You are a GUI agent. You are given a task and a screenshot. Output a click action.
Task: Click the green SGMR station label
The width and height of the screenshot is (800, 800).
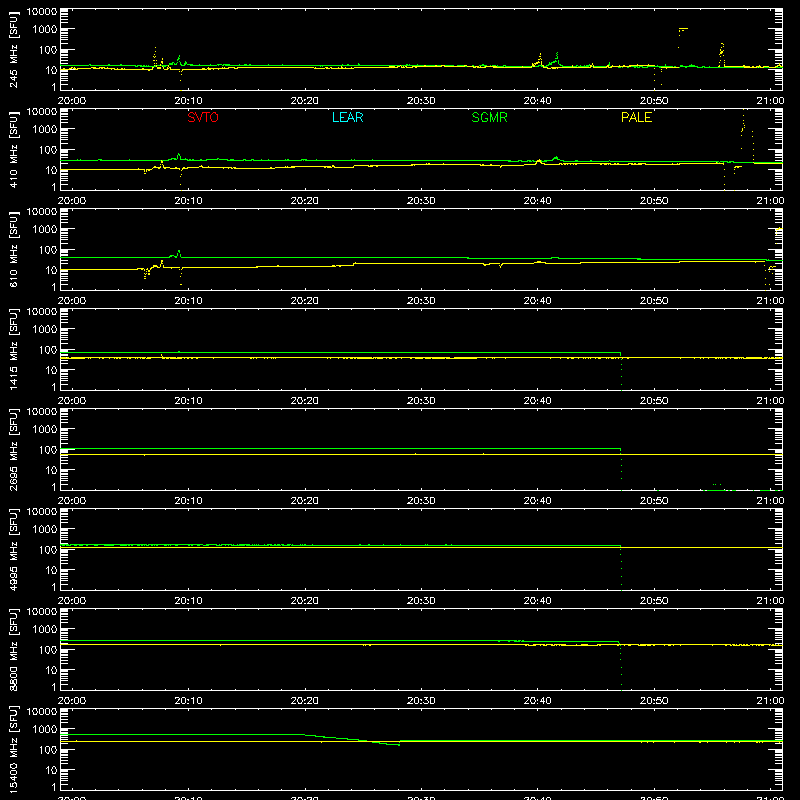click(x=489, y=117)
